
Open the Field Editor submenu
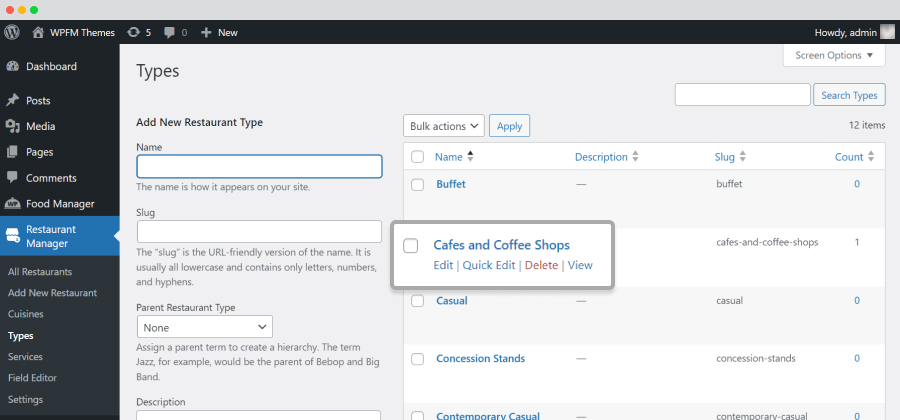pos(32,378)
